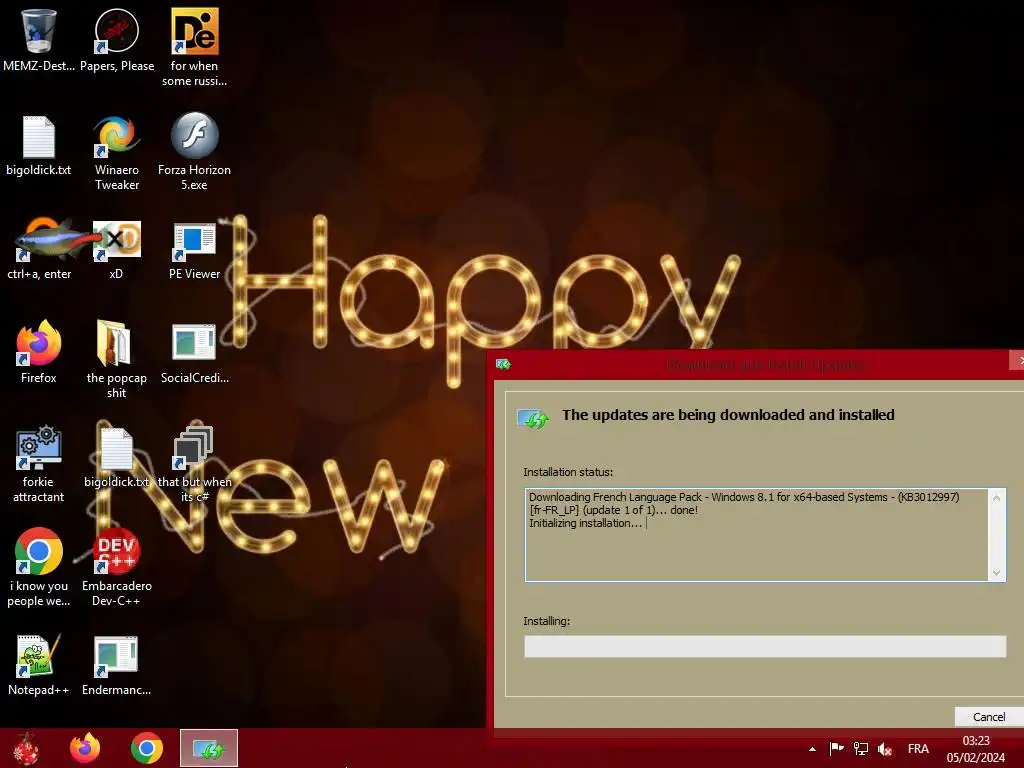Viewport: 1024px width, 768px height.
Task: Show hidden tray icons arrow
Action: (x=812, y=749)
